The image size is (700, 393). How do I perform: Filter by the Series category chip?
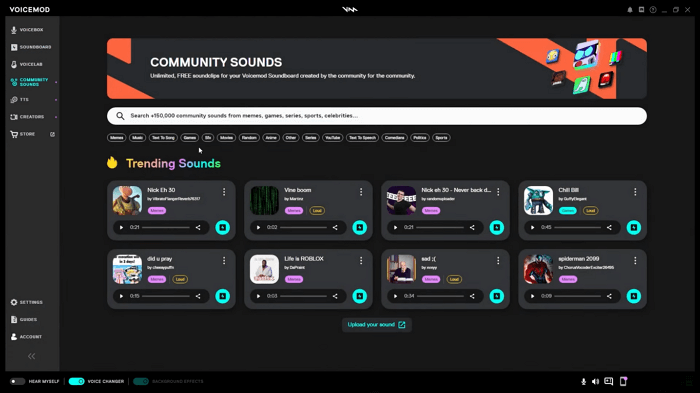coord(310,138)
